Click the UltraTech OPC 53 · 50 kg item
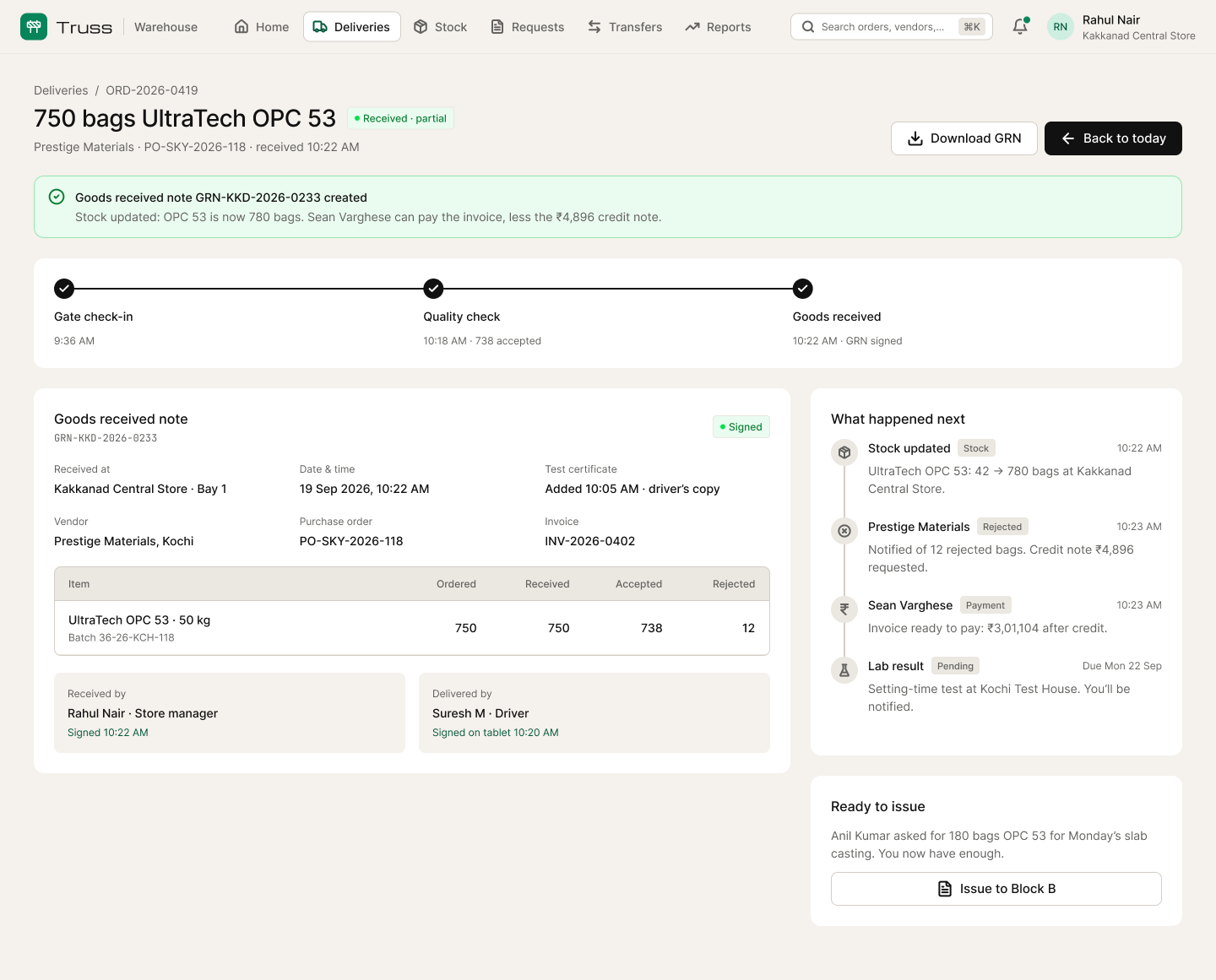This screenshot has height=980, width=1216. [139, 620]
